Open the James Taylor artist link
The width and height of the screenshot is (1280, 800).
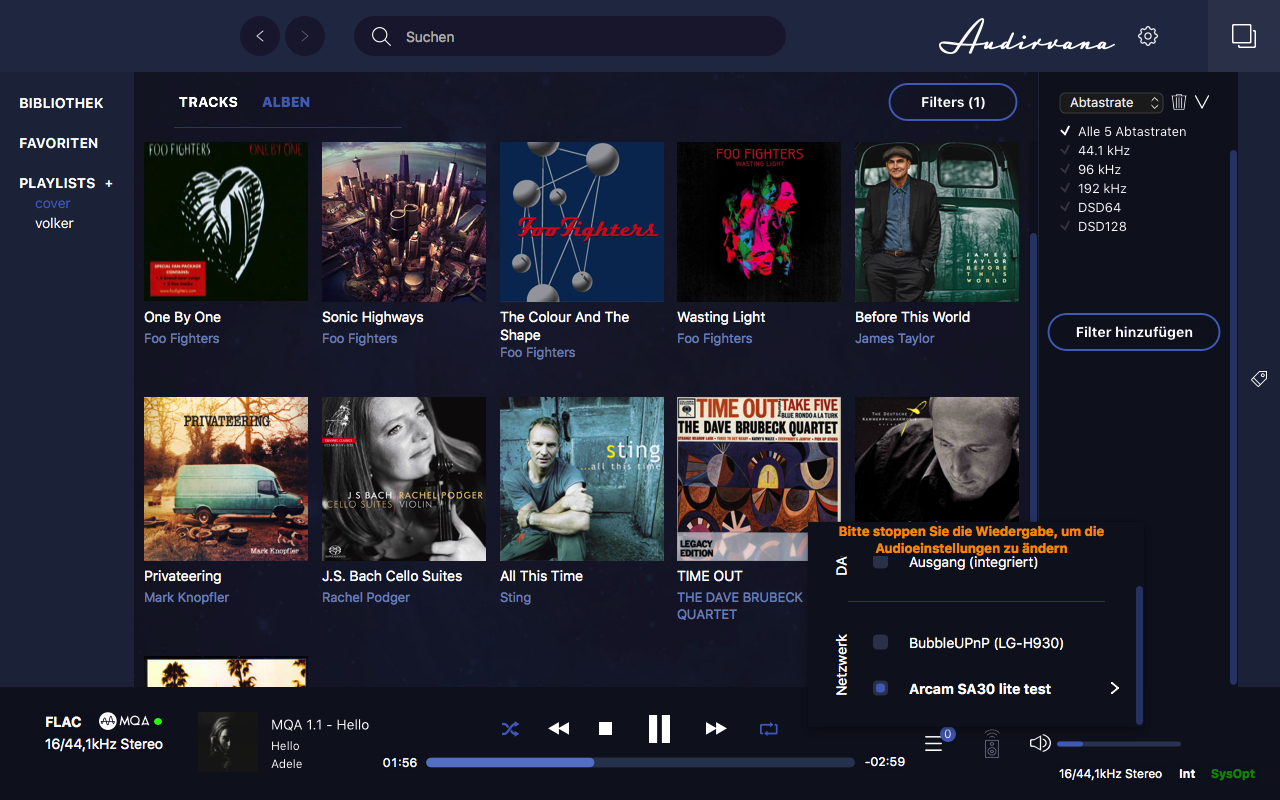tap(895, 338)
